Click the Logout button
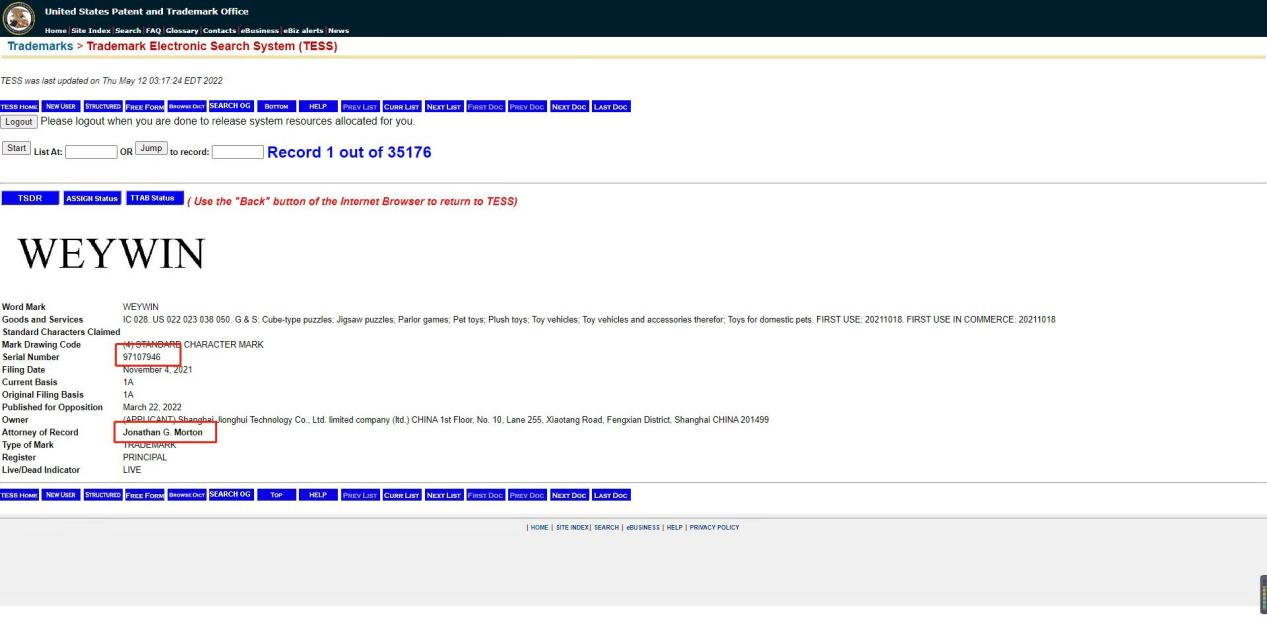Screen dimensions: 1267x618 pyautogui.click(x=19, y=122)
